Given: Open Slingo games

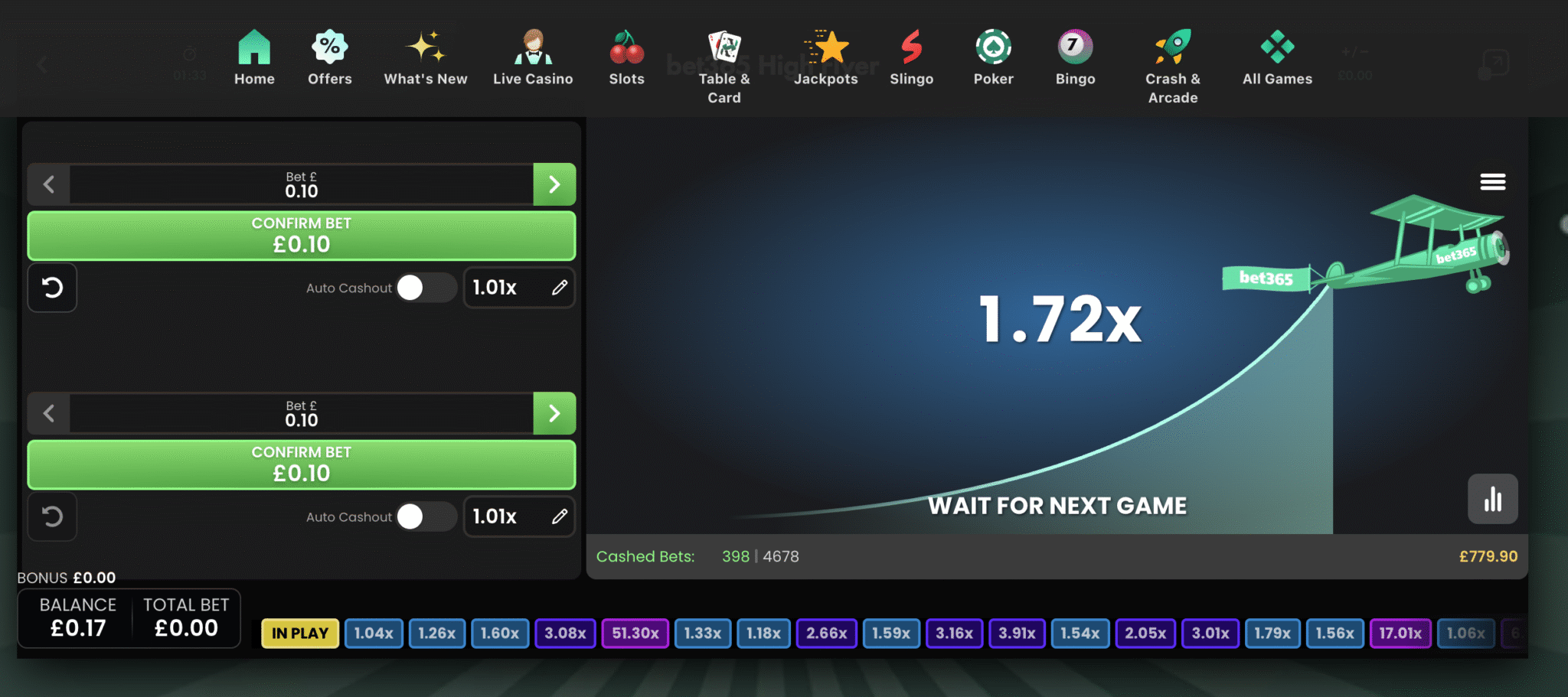Looking at the screenshot, I should tap(911, 58).
